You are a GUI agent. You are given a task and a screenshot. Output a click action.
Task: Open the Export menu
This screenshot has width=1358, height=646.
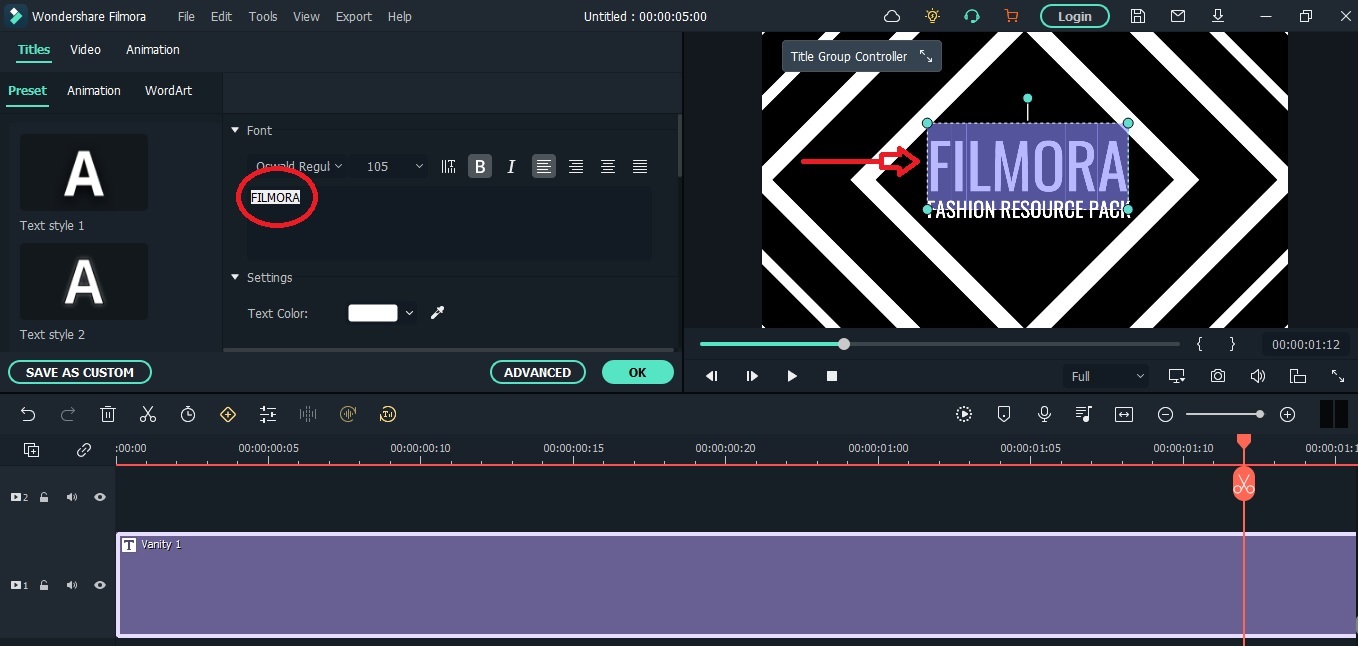pyautogui.click(x=353, y=17)
